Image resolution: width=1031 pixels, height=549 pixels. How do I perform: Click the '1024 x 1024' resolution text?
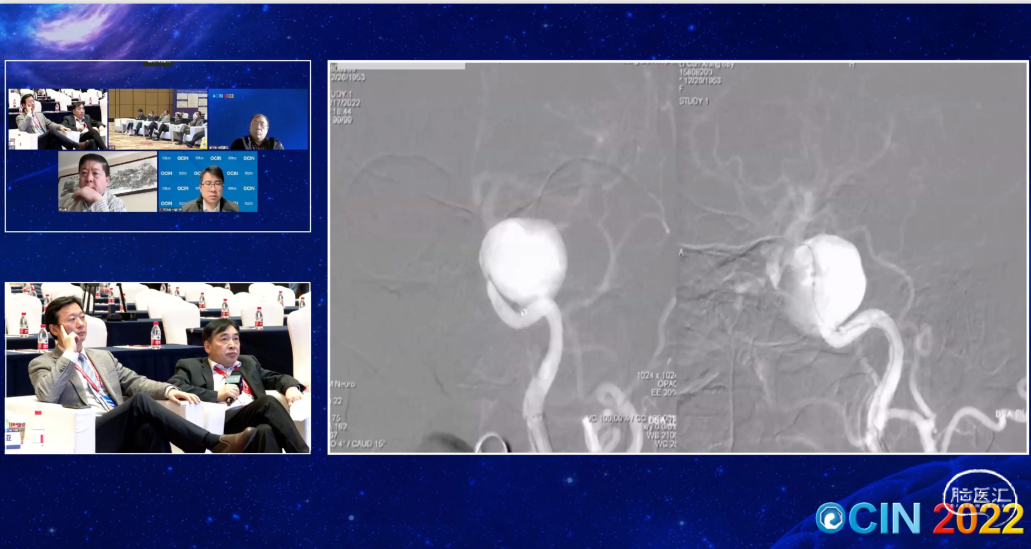tap(656, 375)
